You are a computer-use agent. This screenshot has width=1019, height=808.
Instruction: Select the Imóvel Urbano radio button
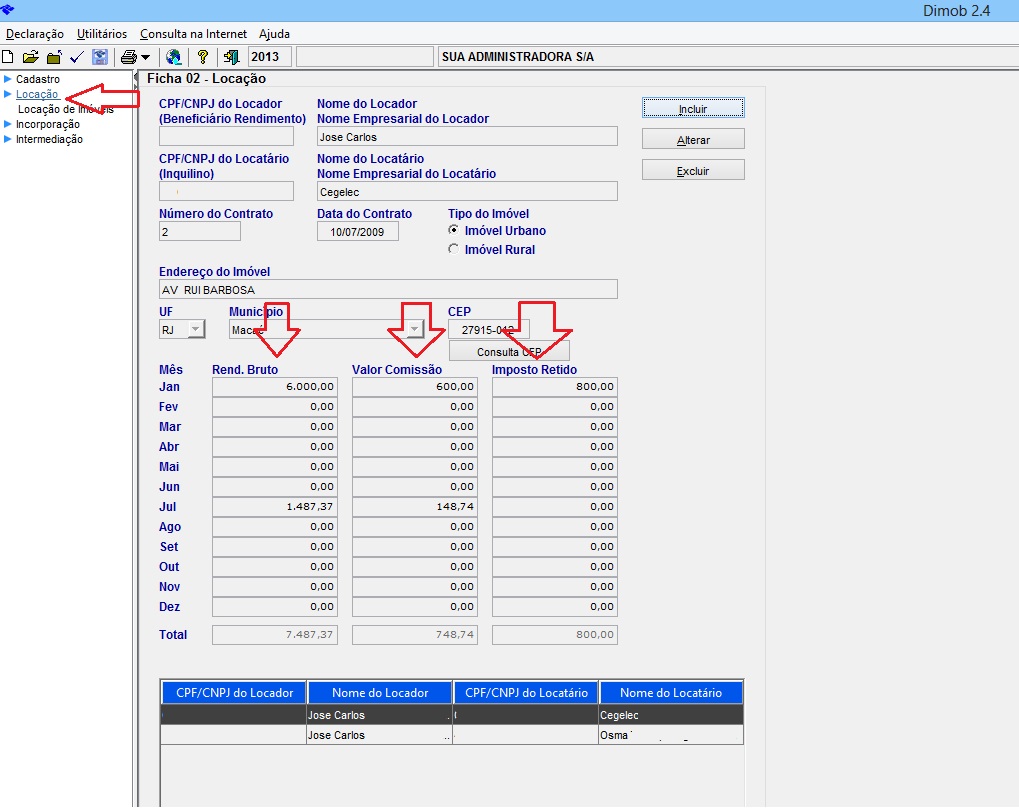454,230
